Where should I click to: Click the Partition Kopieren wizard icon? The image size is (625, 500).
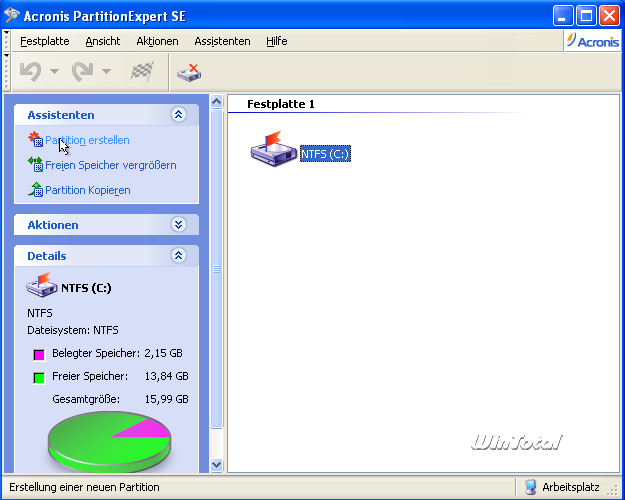[35, 189]
